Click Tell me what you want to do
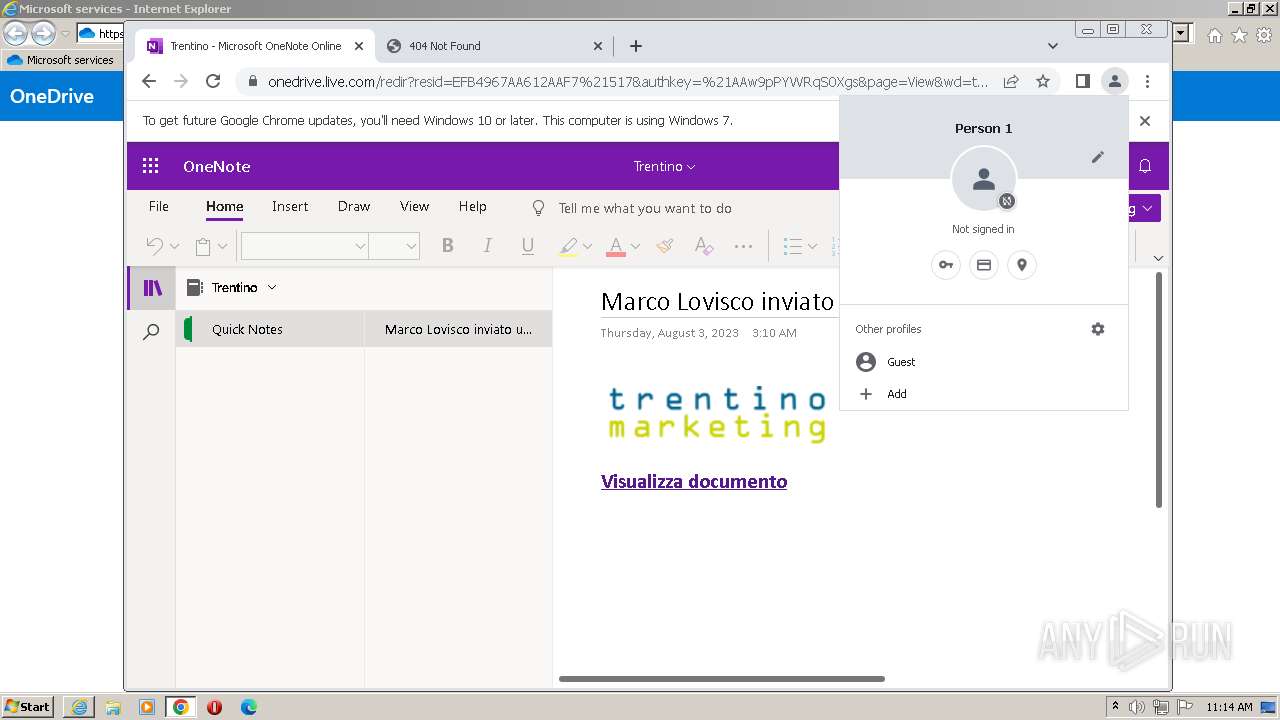This screenshot has height=720, width=1280. [645, 208]
